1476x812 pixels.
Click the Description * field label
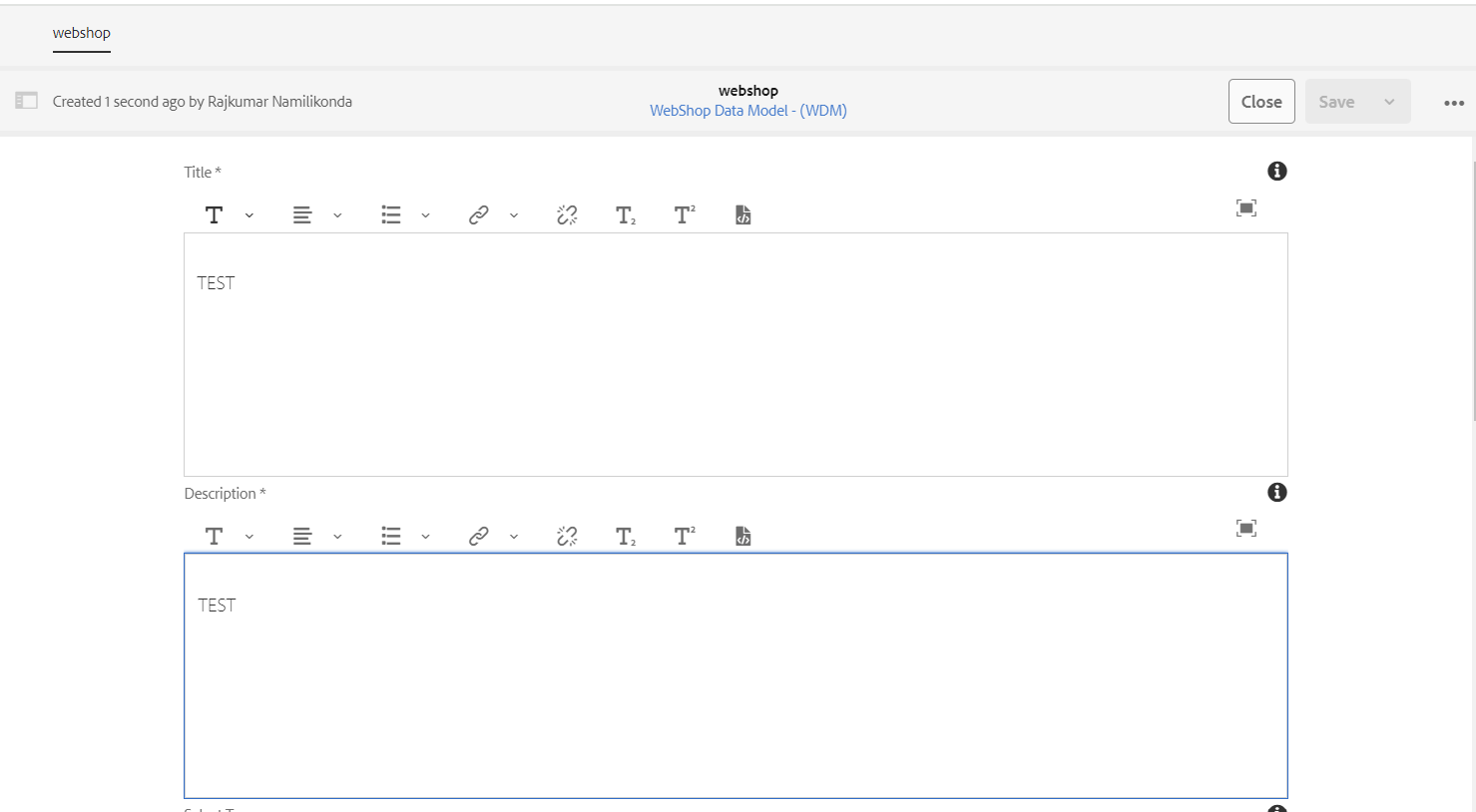[x=225, y=494]
